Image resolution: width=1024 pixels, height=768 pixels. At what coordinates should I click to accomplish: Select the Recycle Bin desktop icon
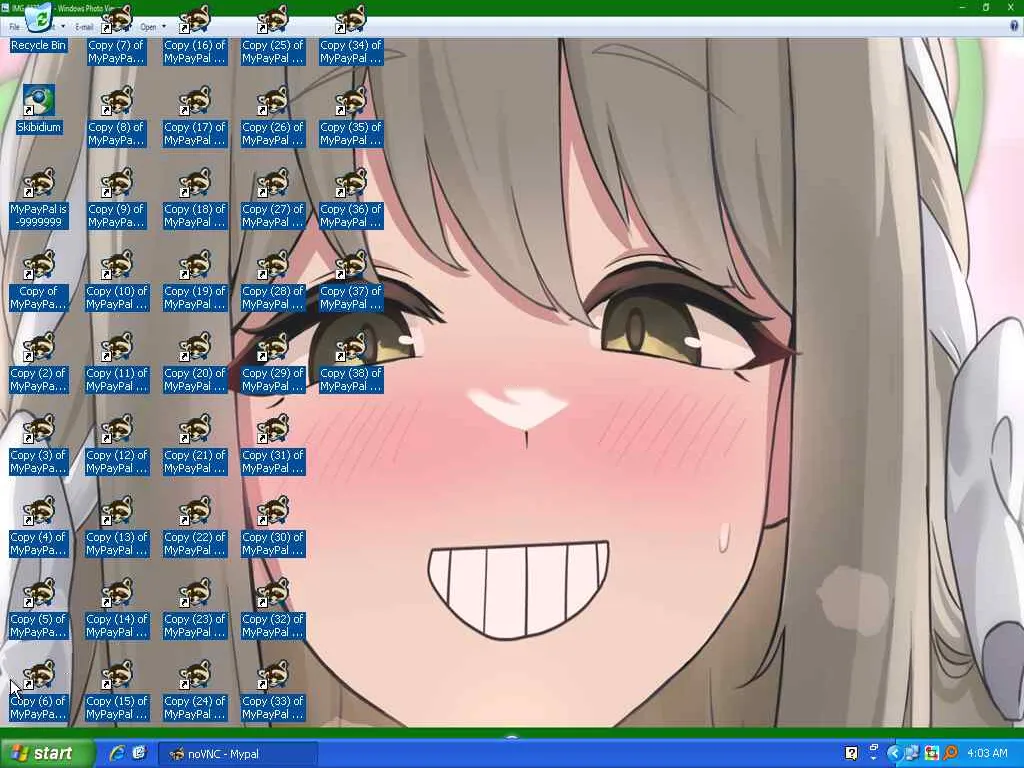(x=39, y=29)
